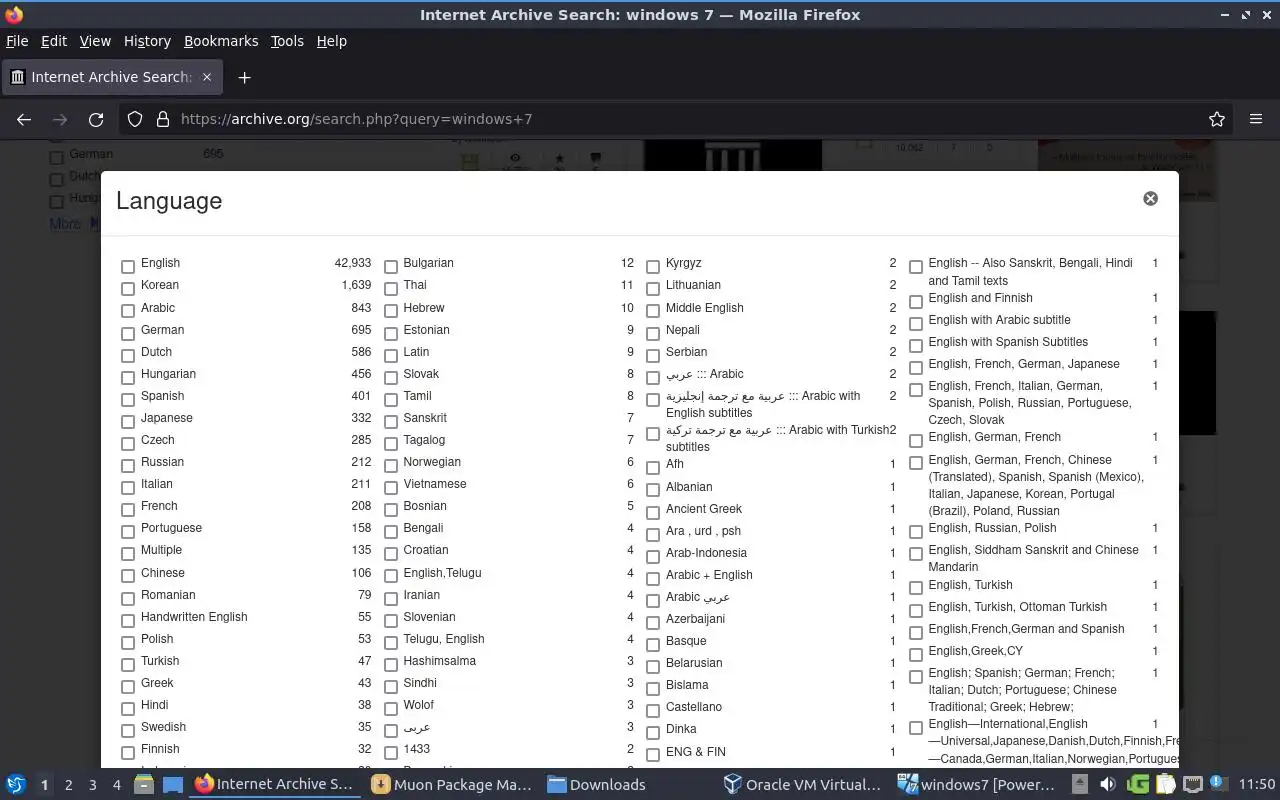Check the Hebrew language checkbox

coord(391,311)
